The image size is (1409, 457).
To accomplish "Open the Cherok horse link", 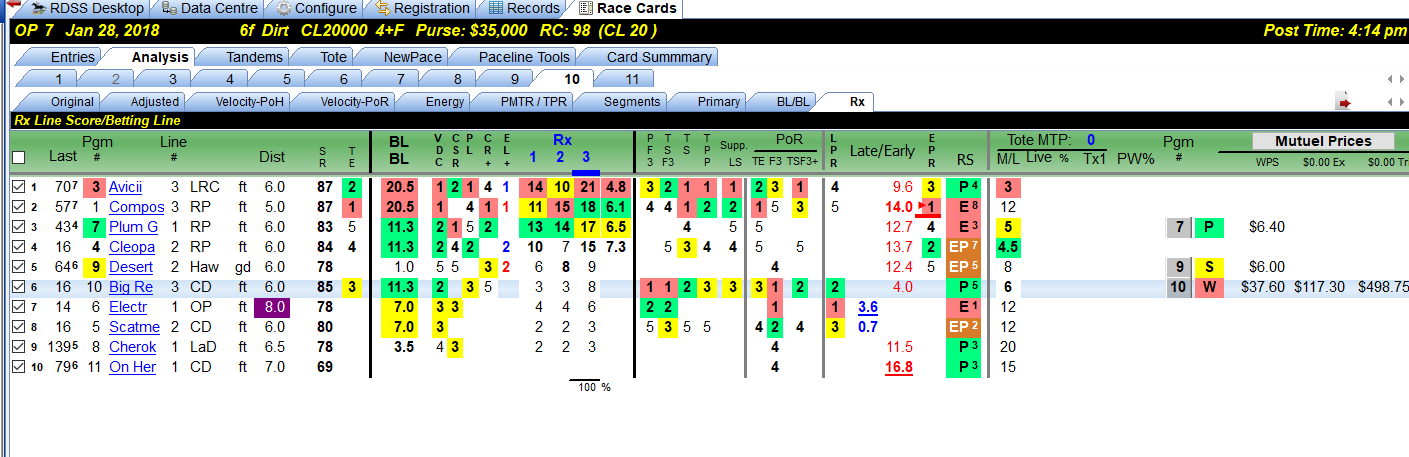I will (133, 347).
